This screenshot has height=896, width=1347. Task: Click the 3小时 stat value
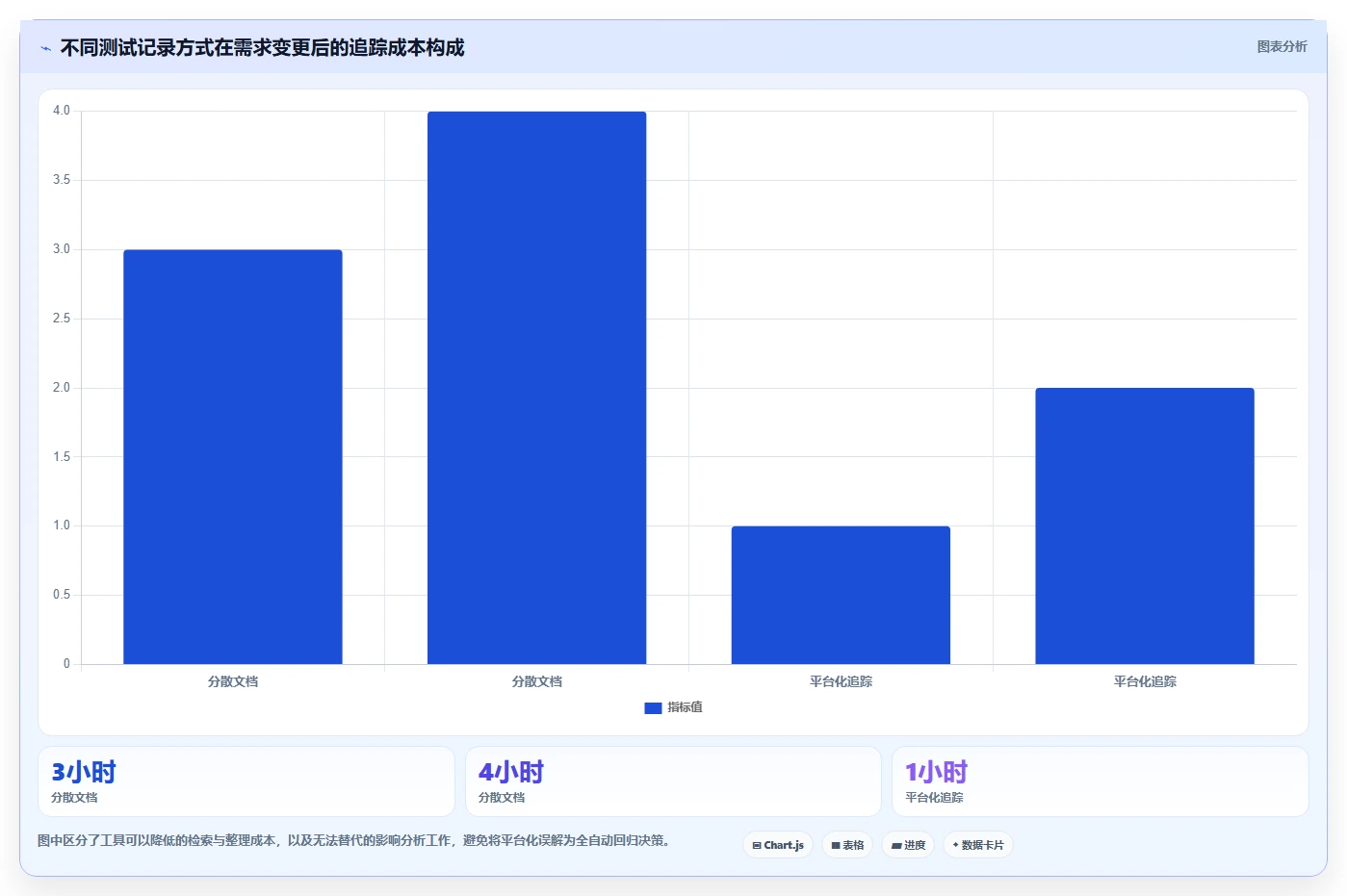pyautogui.click(x=84, y=772)
